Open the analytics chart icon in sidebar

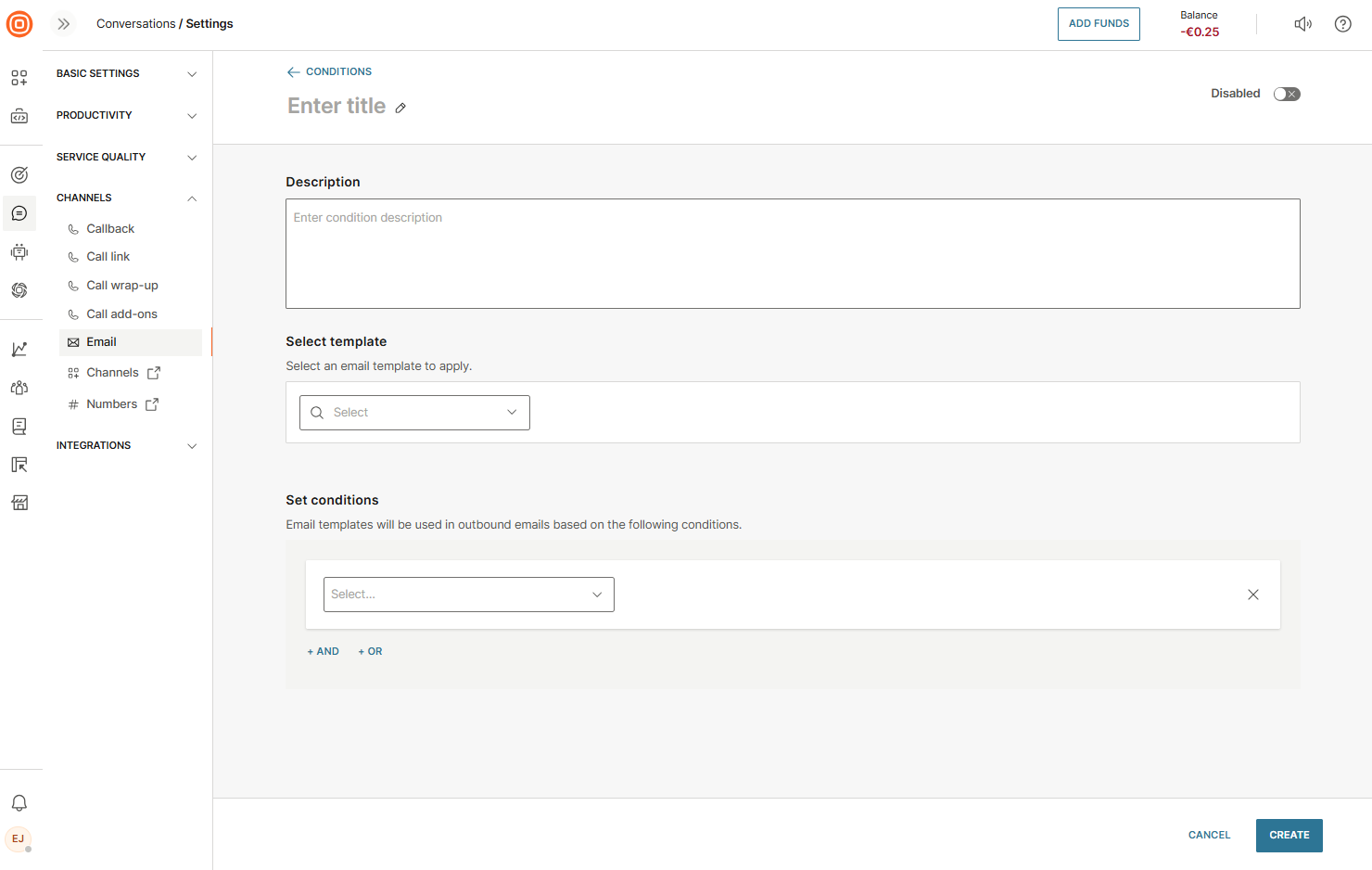(x=19, y=350)
